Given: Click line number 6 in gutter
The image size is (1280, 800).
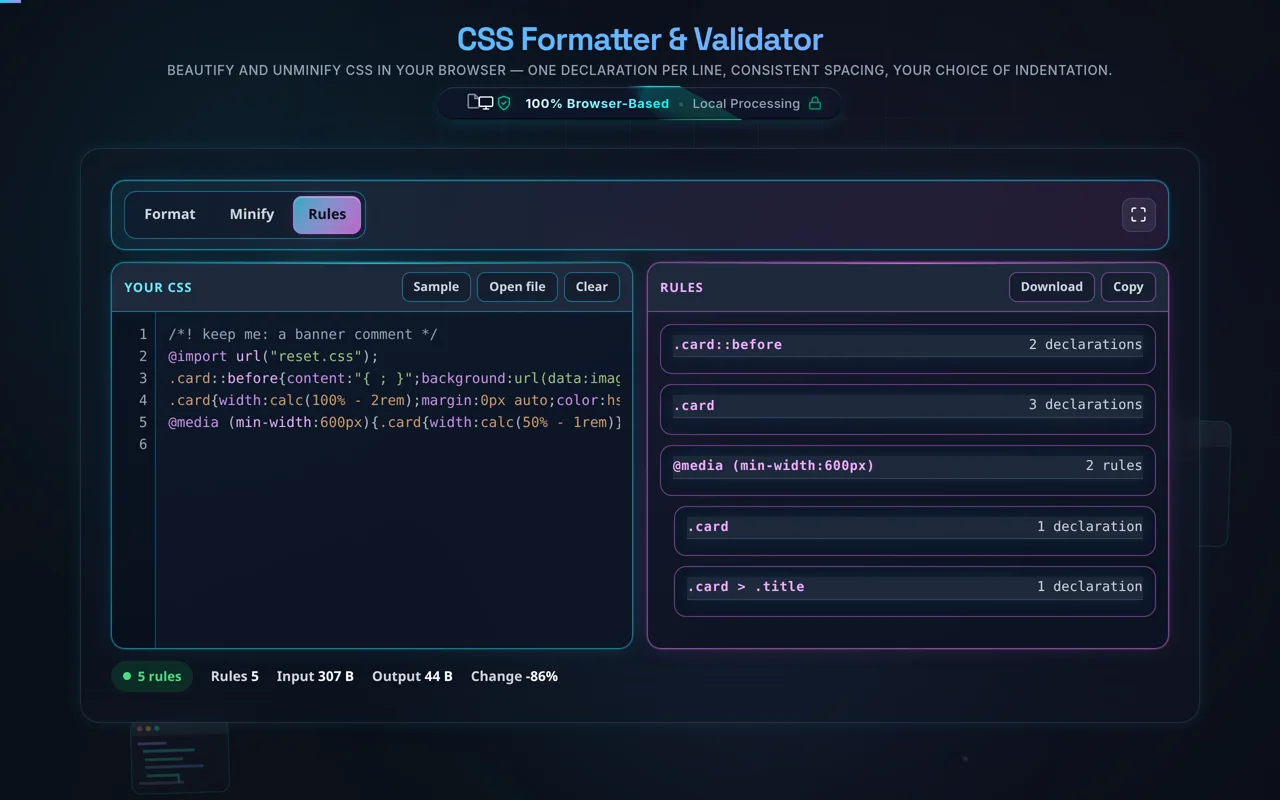Looking at the screenshot, I should pyautogui.click(x=143, y=444).
